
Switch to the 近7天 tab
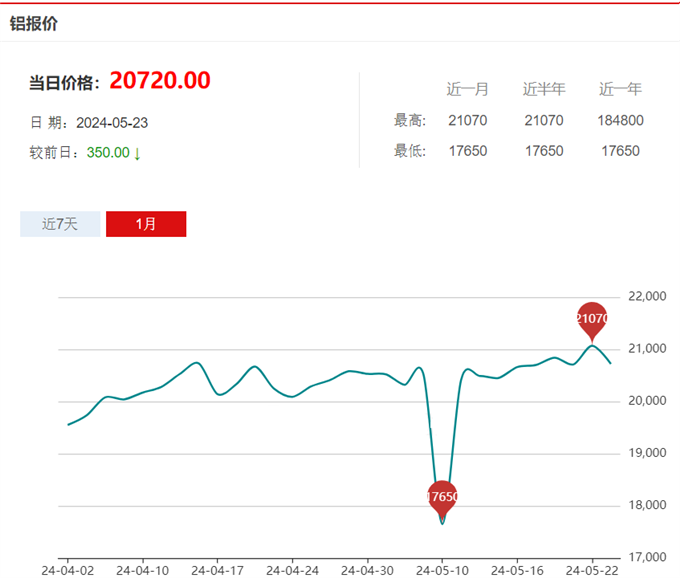pos(60,224)
